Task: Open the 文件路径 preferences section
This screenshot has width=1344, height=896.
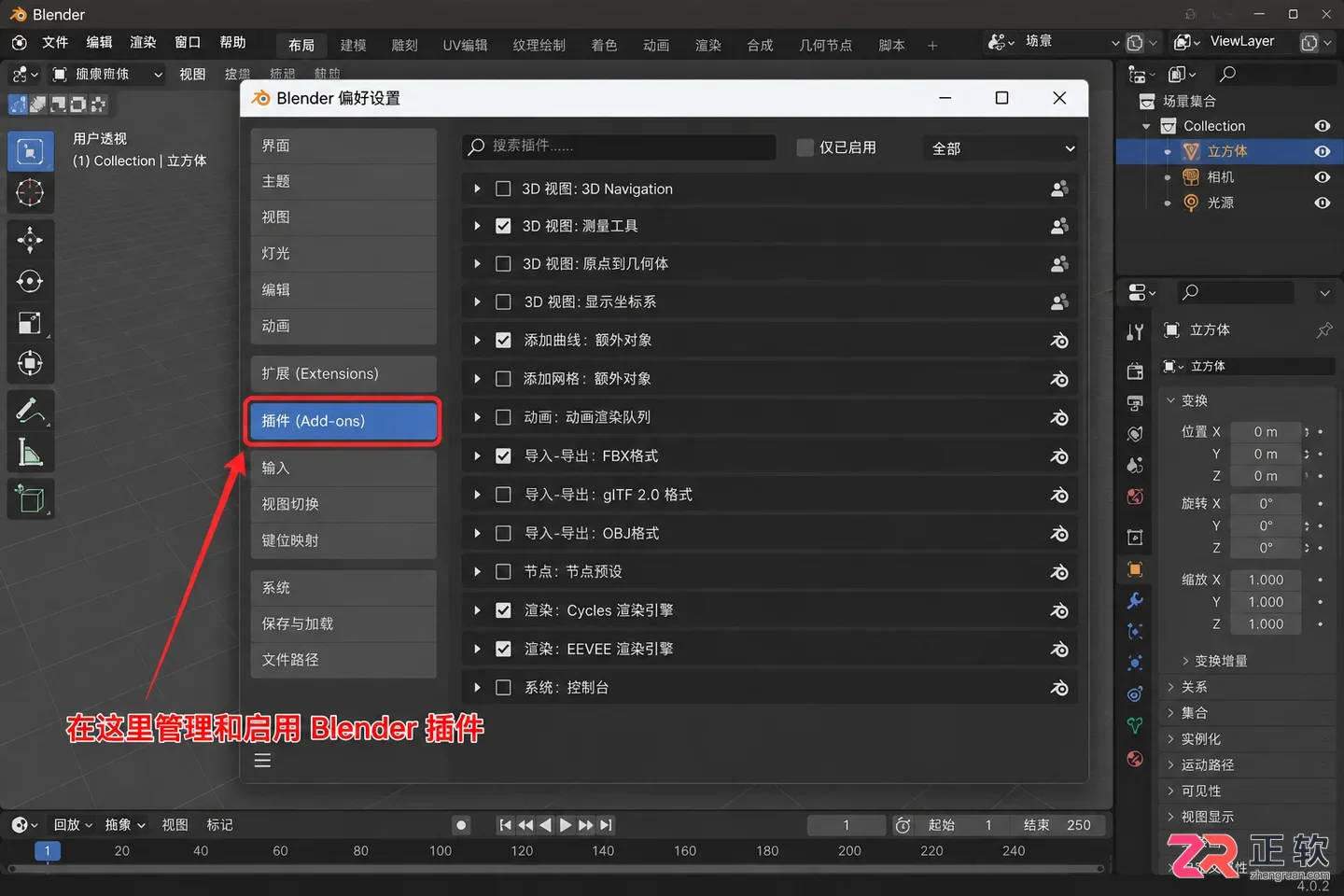Action: 343,660
